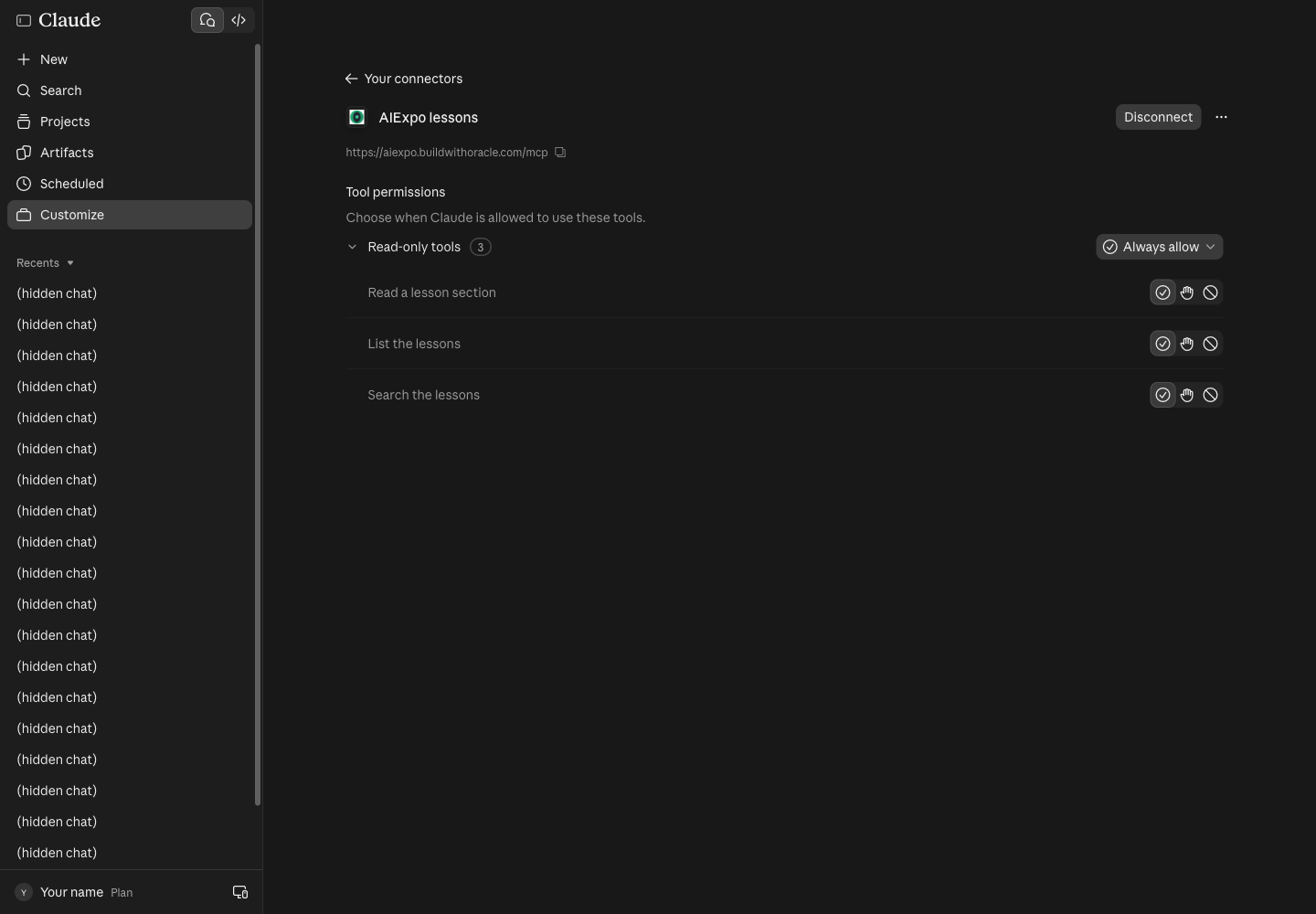The height and width of the screenshot is (914, 1316).
Task: Open the download apps icon in sidebar footer
Action: (240, 892)
